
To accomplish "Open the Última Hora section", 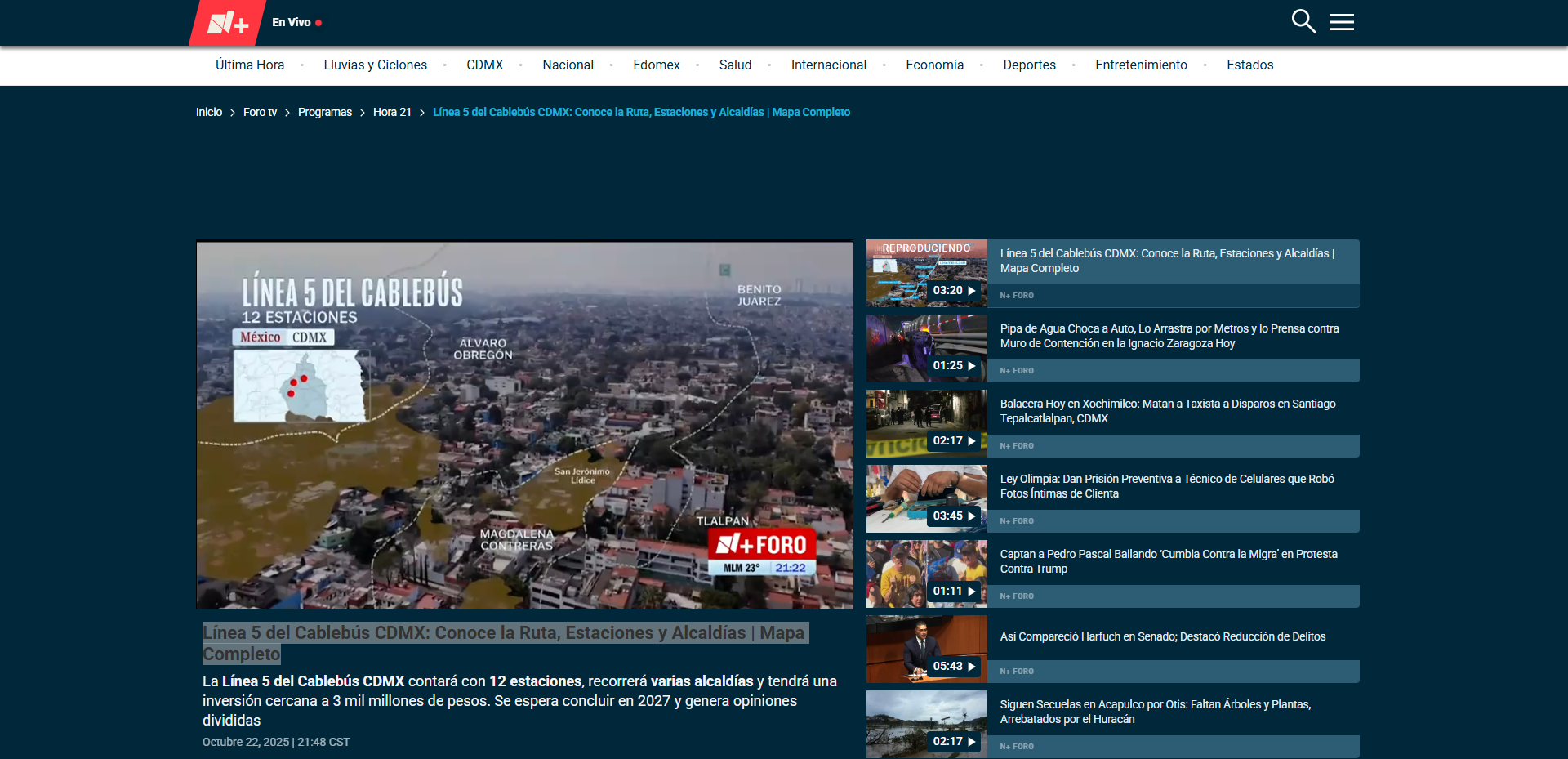I will (250, 65).
